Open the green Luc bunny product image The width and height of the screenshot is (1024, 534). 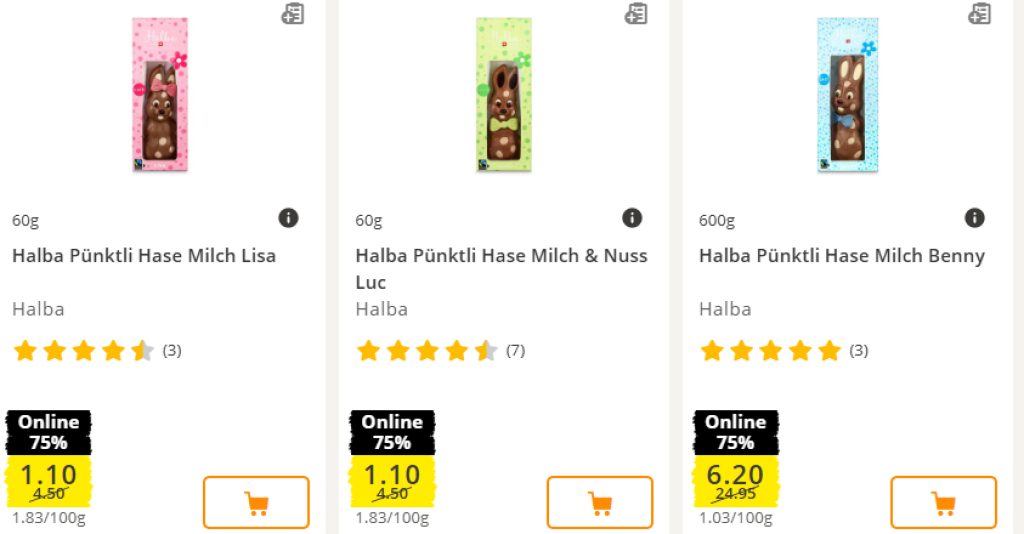coord(503,95)
